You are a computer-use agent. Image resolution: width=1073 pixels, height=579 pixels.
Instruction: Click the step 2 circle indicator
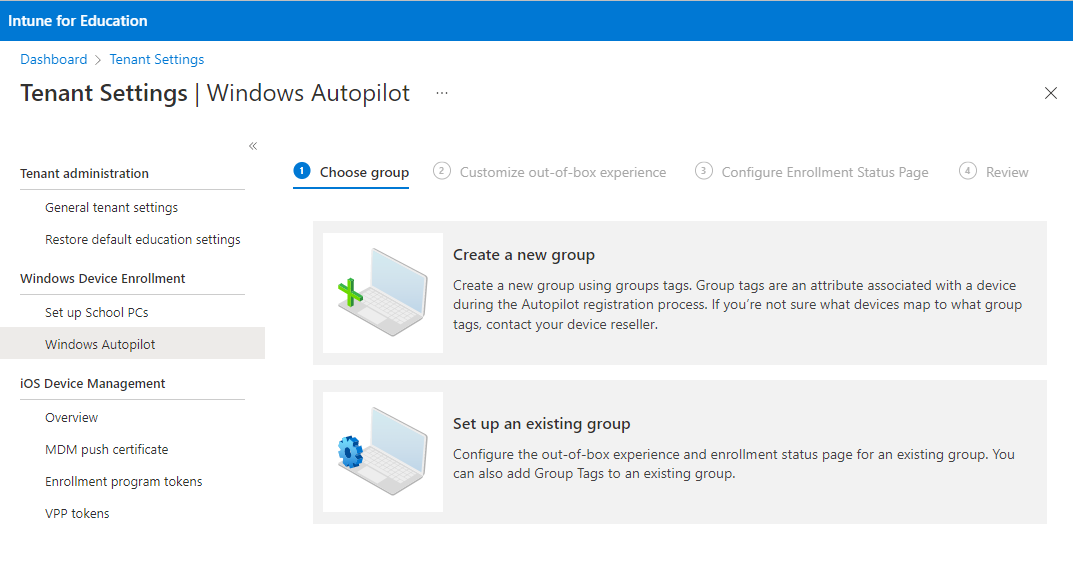442,171
